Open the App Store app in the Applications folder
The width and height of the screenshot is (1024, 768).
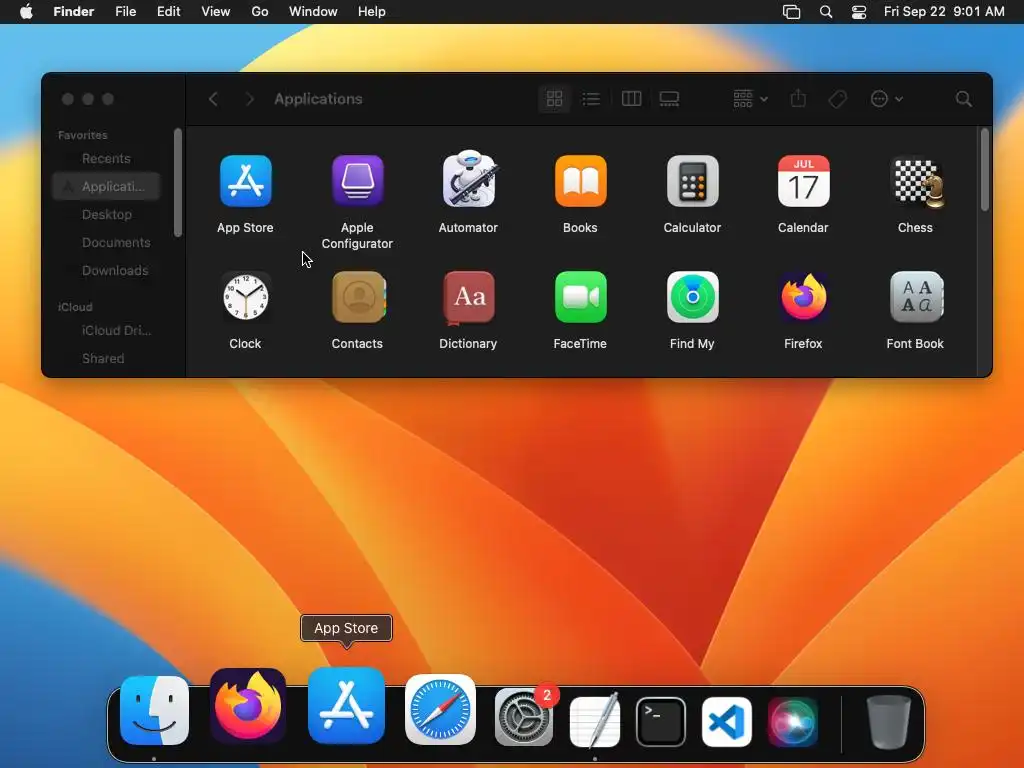coord(246,181)
